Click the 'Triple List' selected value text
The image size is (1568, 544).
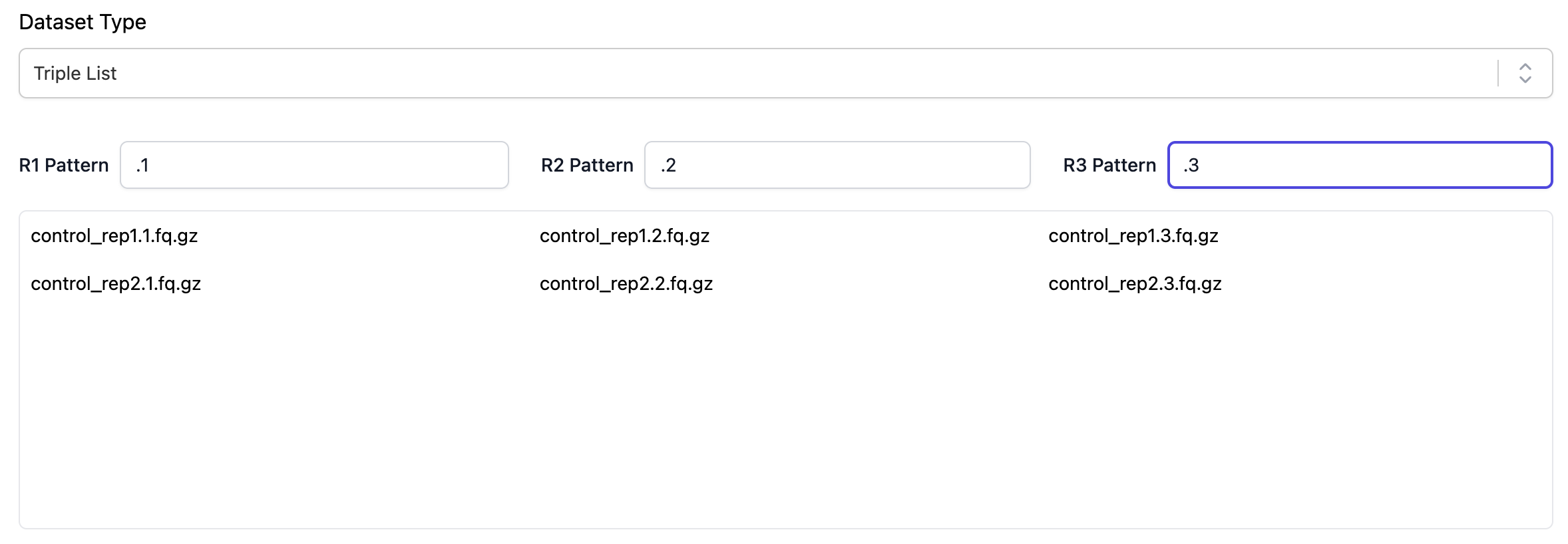pos(75,73)
